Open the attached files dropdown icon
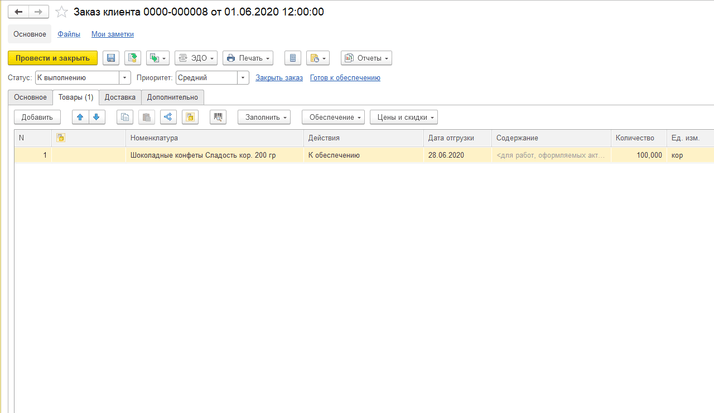Image resolution: width=714 pixels, height=413 pixels. click(318, 58)
